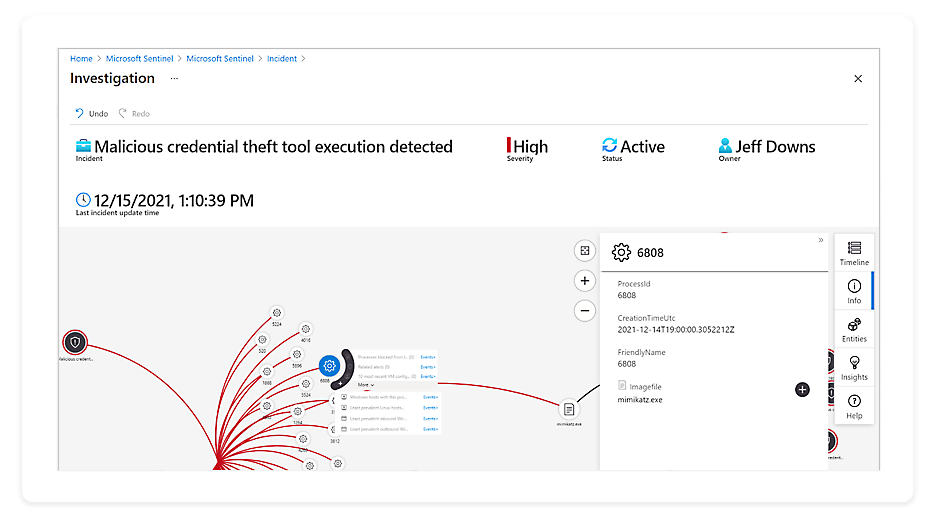Click Events link for Related alerts
This screenshot has width=935, height=518.
428,367
